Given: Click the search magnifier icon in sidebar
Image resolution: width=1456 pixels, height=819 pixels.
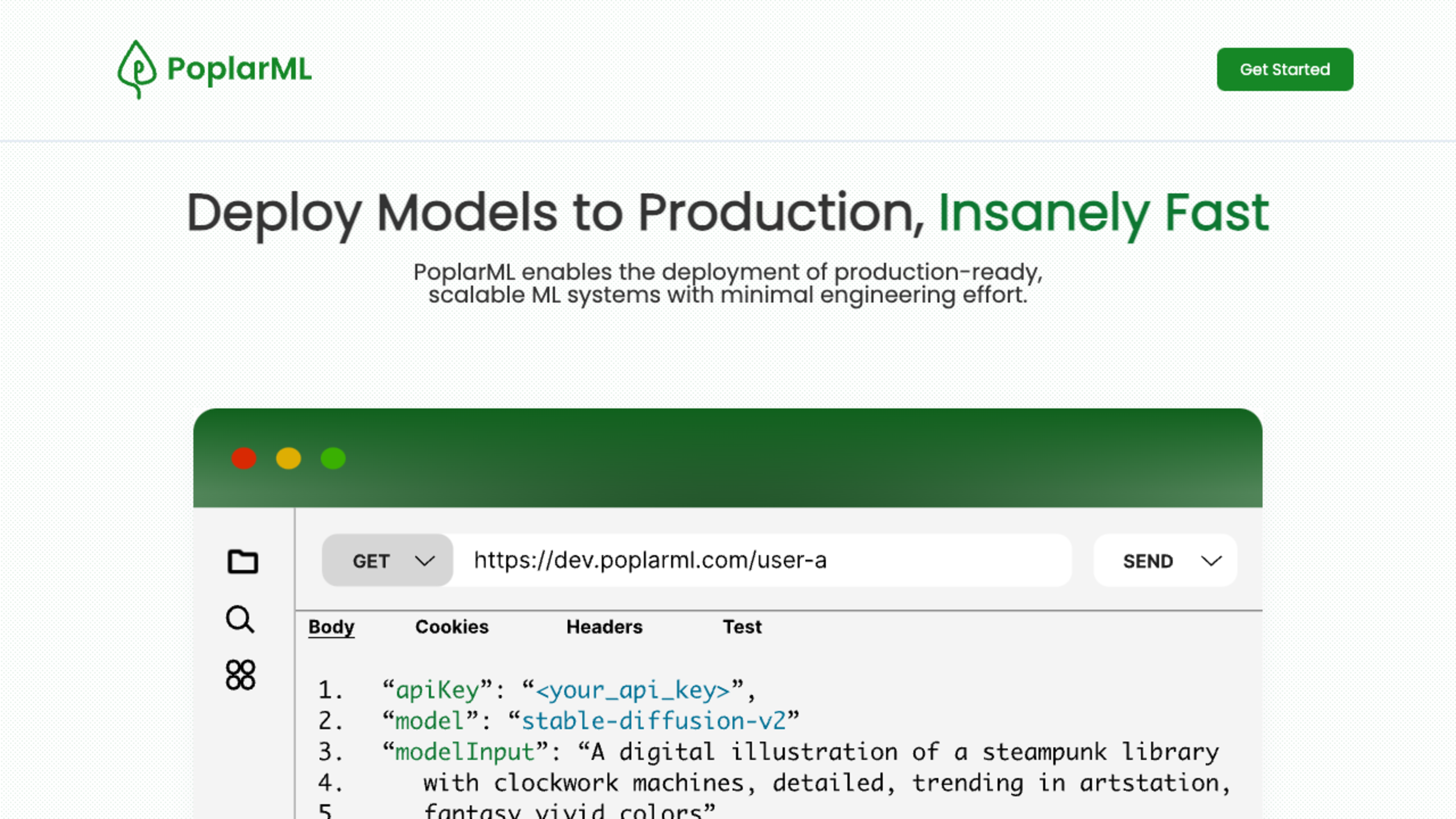Looking at the screenshot, I should (x=240, y=620).
